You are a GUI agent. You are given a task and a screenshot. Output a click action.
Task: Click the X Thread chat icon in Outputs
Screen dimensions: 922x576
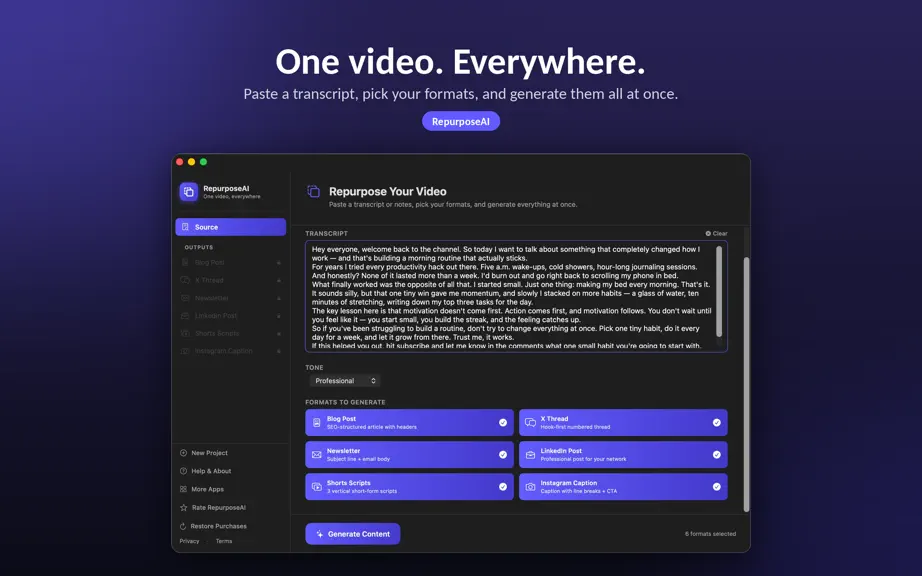(185, 280)
